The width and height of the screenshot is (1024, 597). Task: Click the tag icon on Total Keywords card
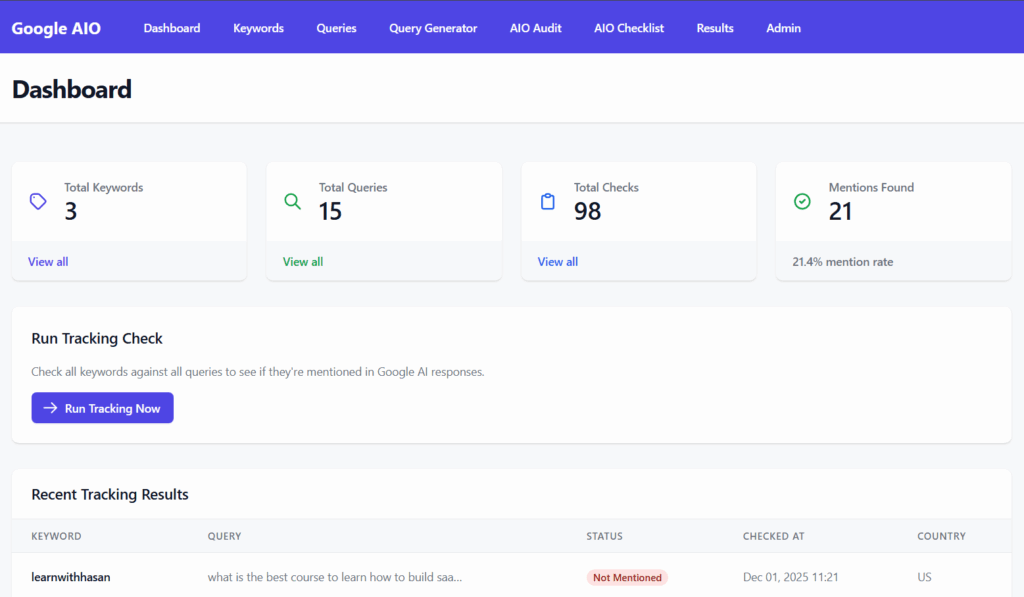(x=38, y=200)
